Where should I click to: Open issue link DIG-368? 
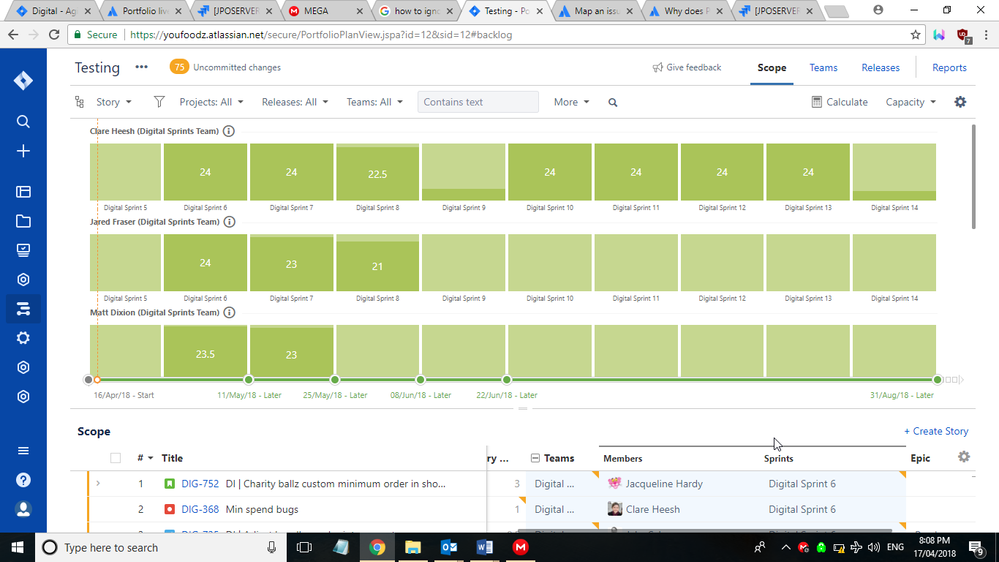point(200,509)
